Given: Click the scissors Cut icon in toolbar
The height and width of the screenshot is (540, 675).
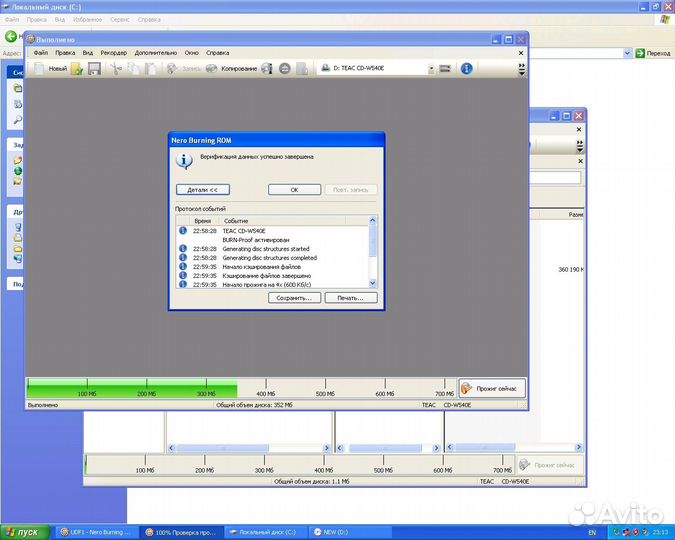Looking at the screenshot, I should point(116,69).
